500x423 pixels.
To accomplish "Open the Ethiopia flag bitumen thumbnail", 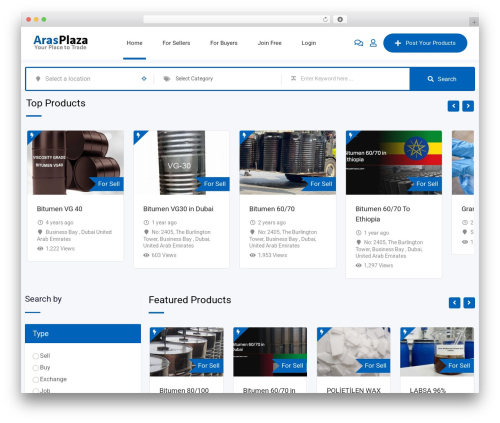I will pos(394,162).
